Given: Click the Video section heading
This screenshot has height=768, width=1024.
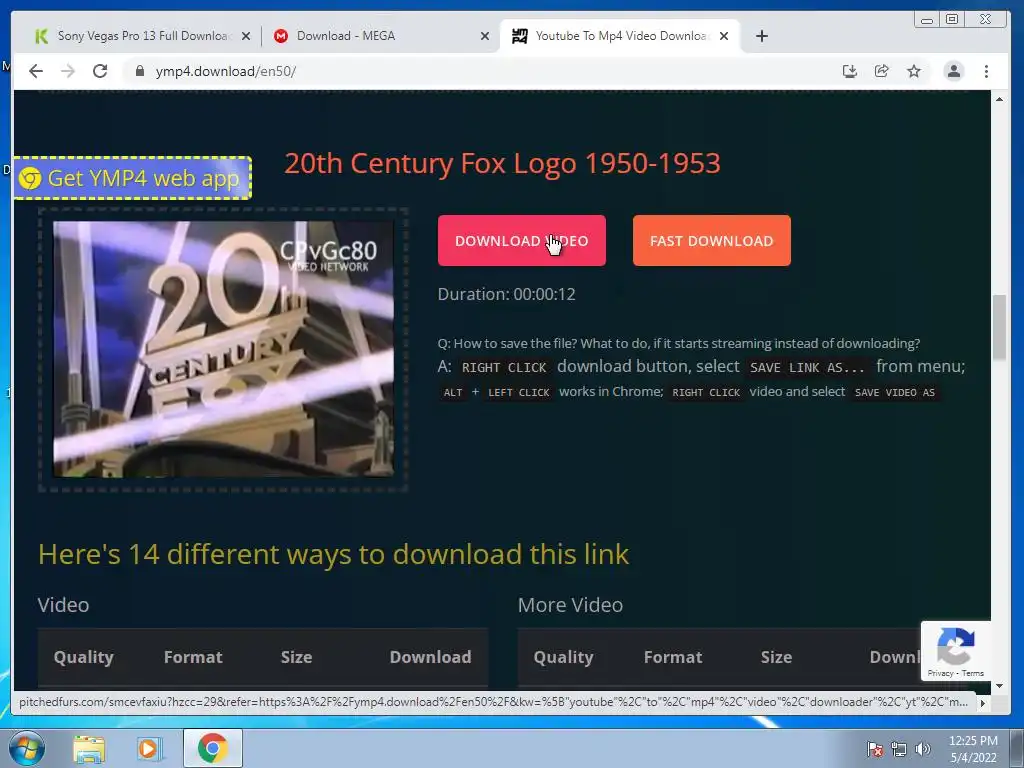Looking at the screenshot, I should point(63,605).
